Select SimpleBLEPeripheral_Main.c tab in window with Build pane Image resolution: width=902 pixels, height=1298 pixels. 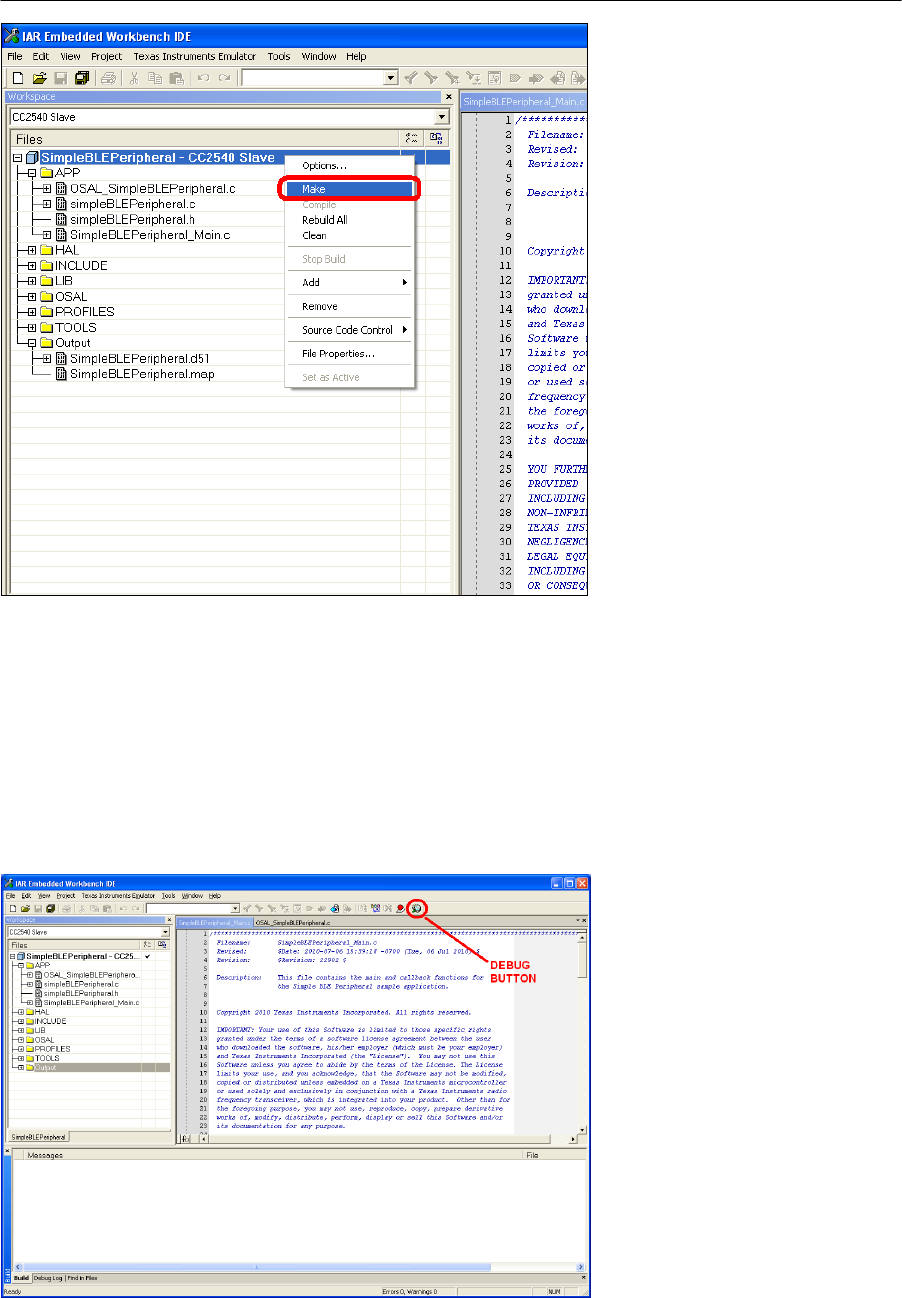point(214,921)
